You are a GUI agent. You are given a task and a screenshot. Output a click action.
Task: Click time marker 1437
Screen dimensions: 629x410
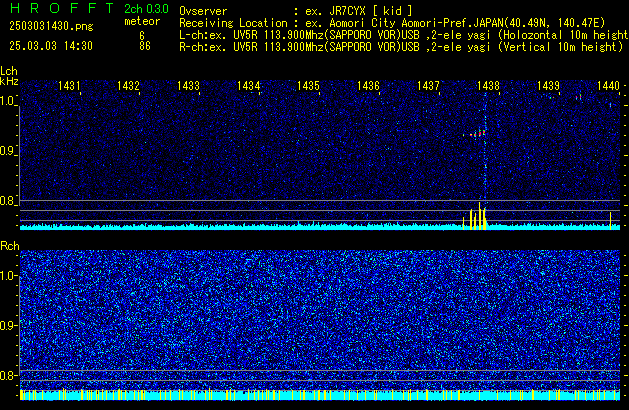tap(428, 86)
